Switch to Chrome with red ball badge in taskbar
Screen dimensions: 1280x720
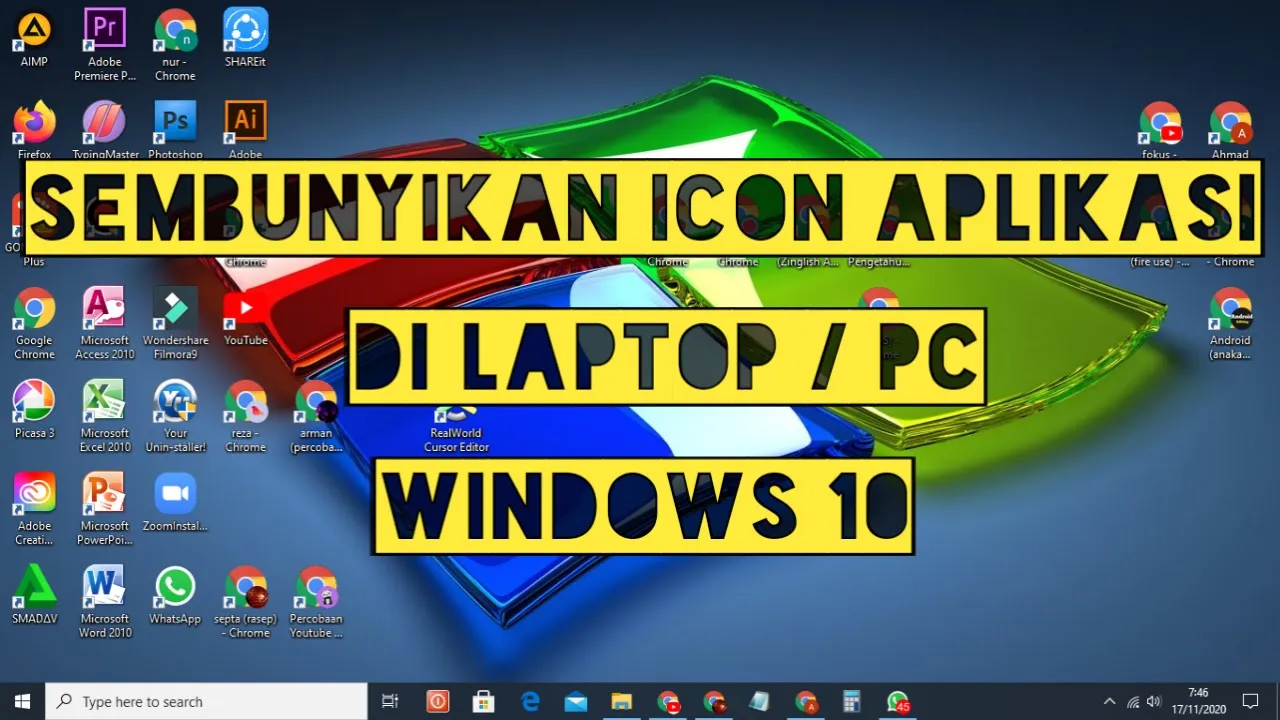(714, 702)
